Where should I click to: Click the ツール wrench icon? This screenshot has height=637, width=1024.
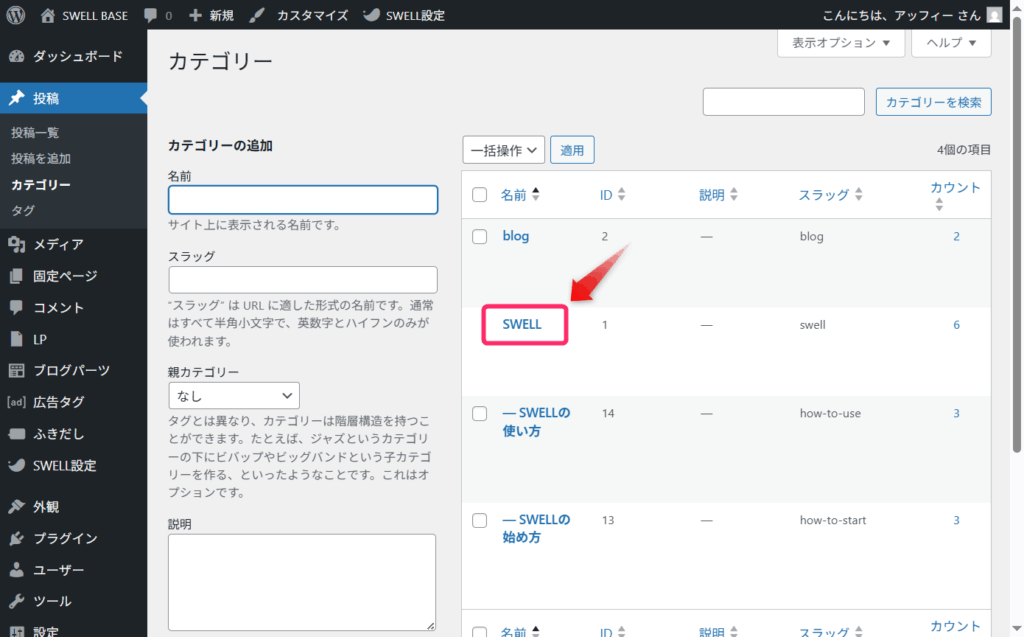[16, 601]
